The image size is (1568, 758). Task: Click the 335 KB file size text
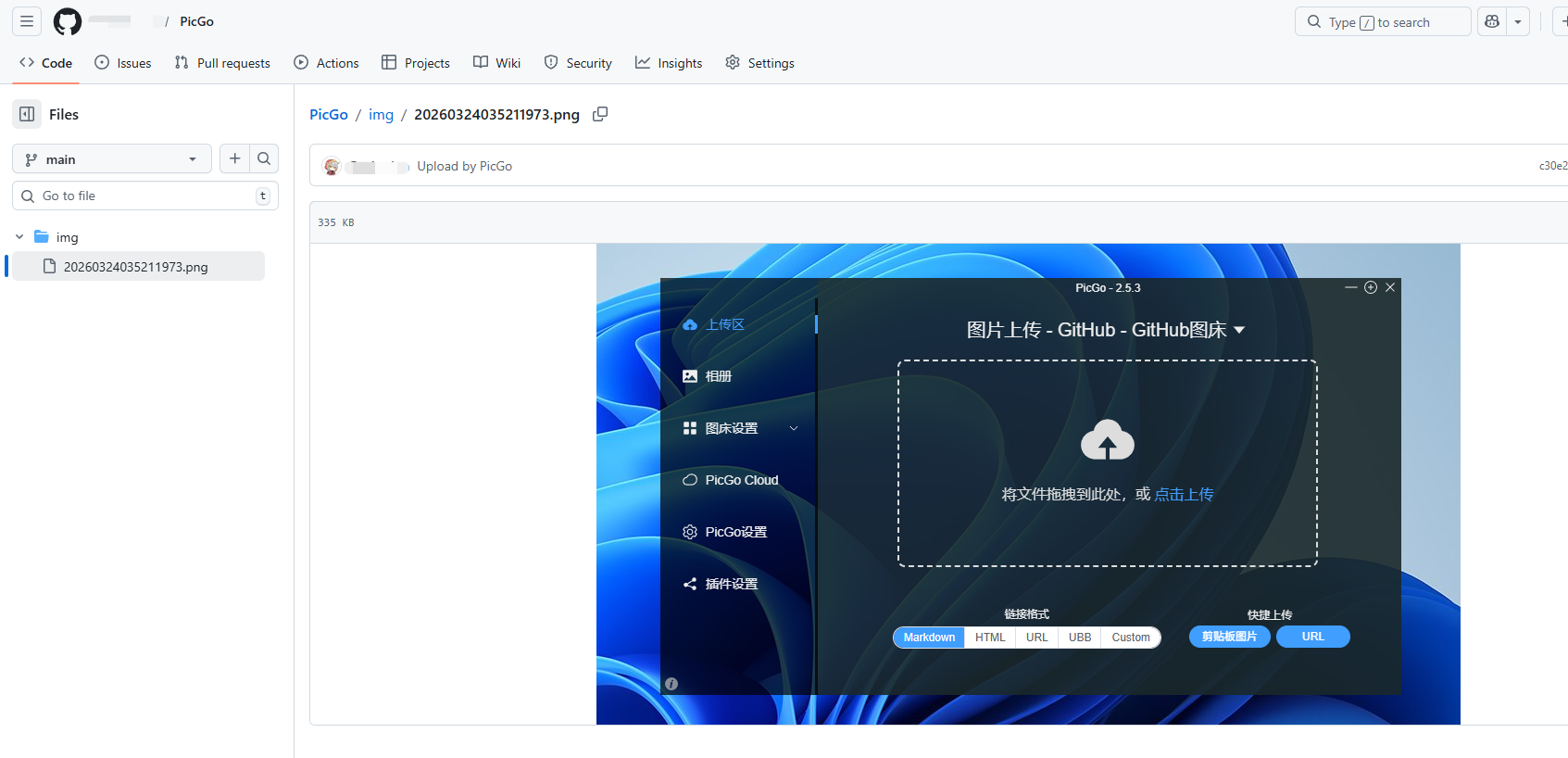click(x=336, y=222)
